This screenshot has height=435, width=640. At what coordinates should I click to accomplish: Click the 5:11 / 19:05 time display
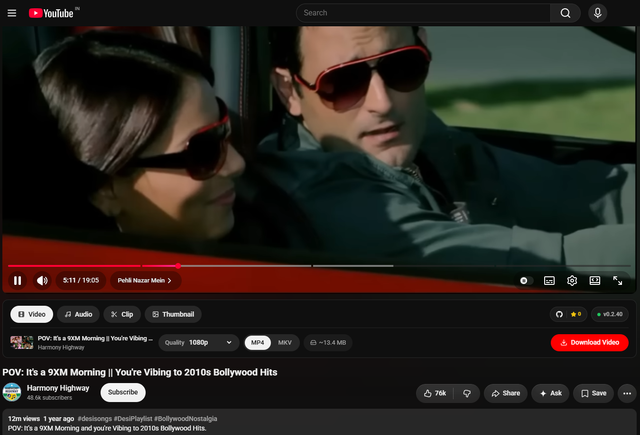pyautogui.click(x=81, y=280)
